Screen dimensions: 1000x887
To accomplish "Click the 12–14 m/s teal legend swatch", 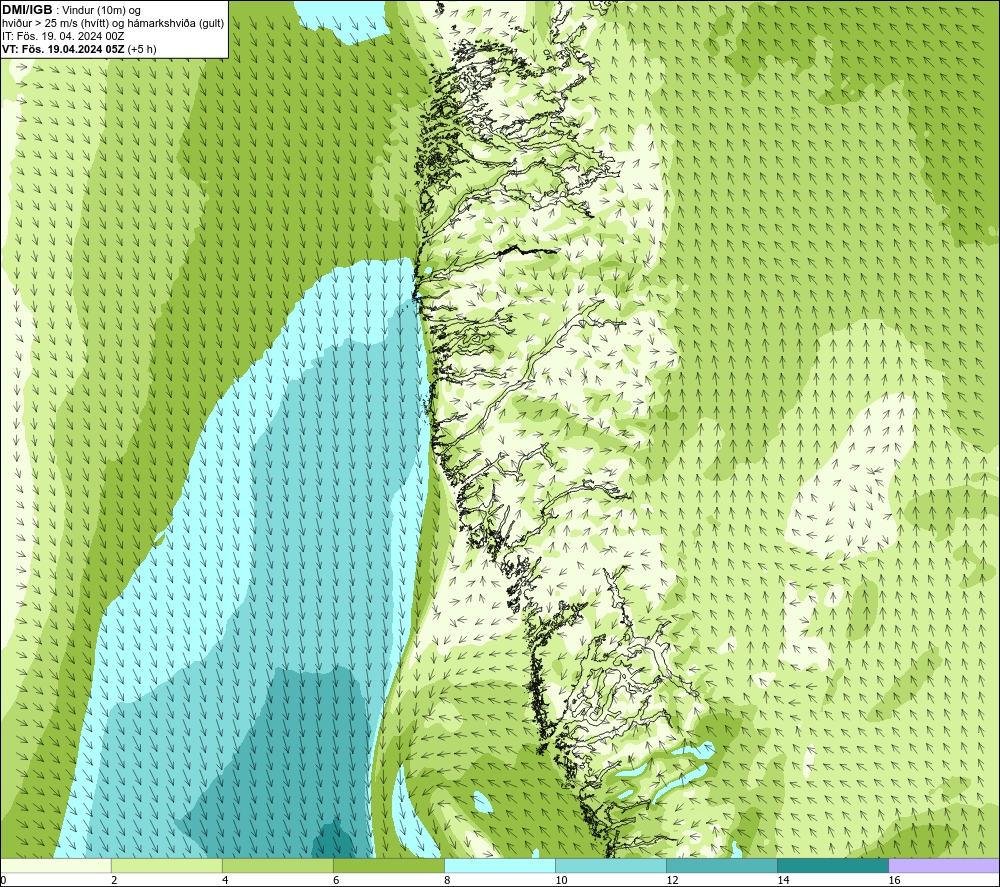I will [721, 866].
